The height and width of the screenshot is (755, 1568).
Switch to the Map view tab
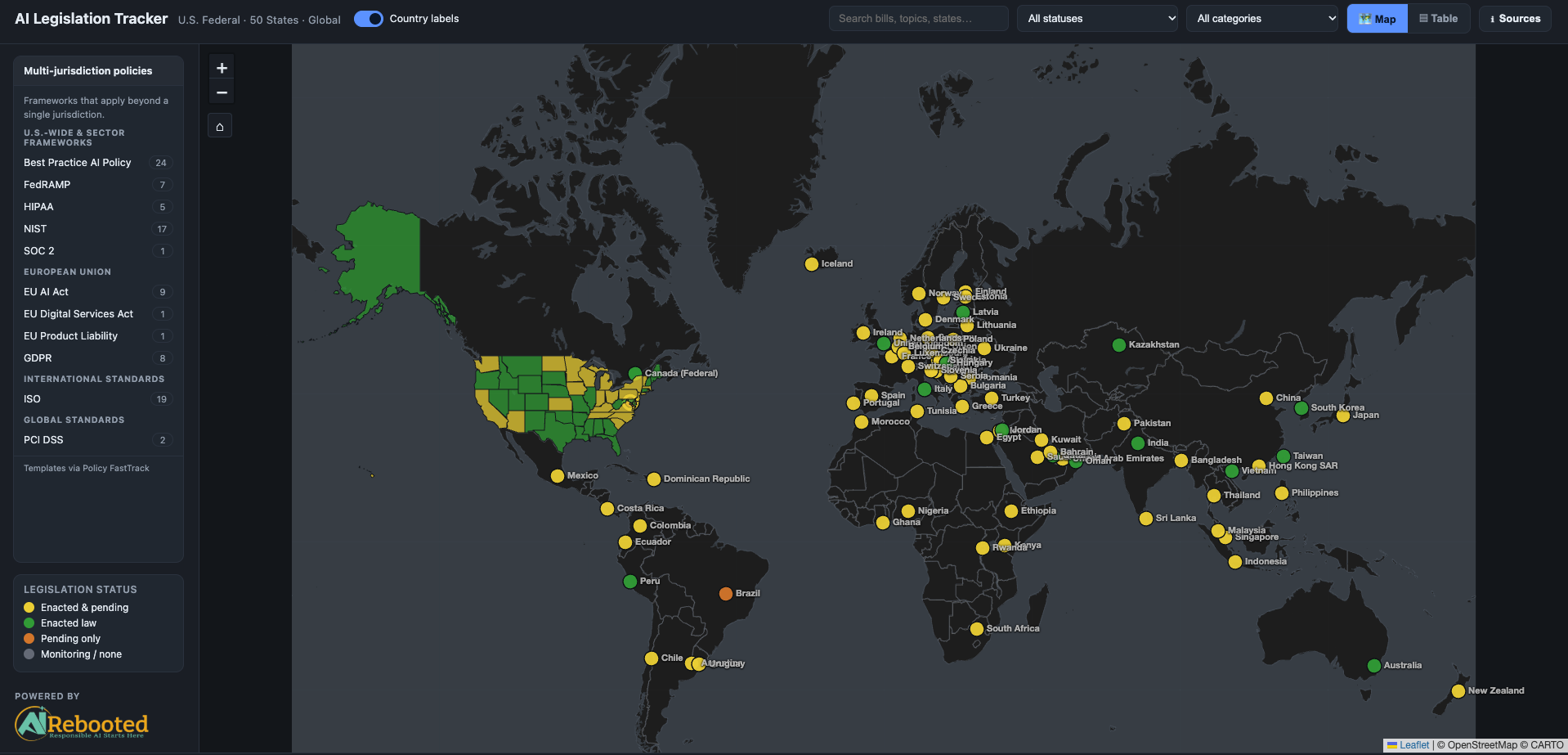coord(1378,19)
